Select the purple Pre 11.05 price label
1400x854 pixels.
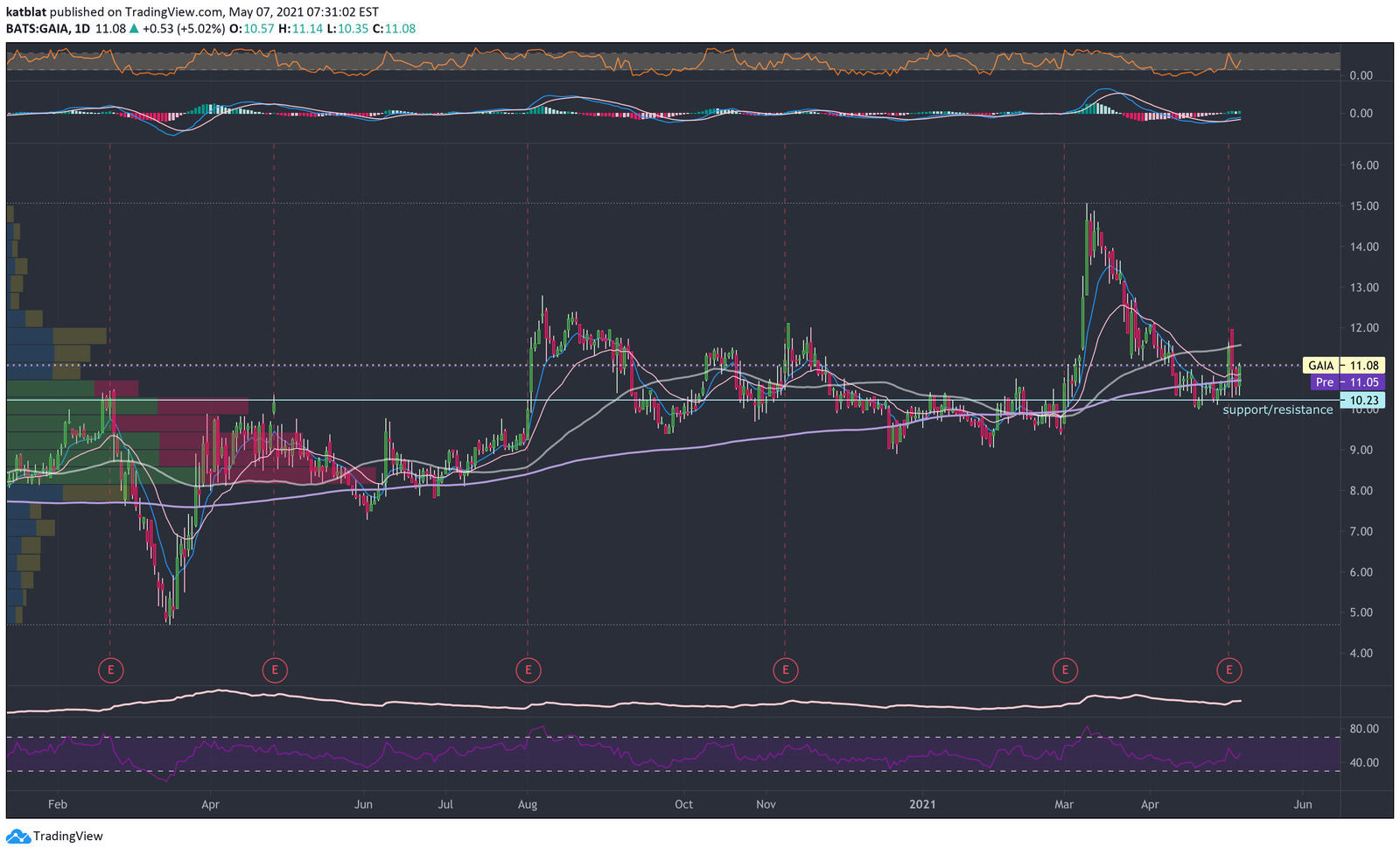[x=1347, y=382]
